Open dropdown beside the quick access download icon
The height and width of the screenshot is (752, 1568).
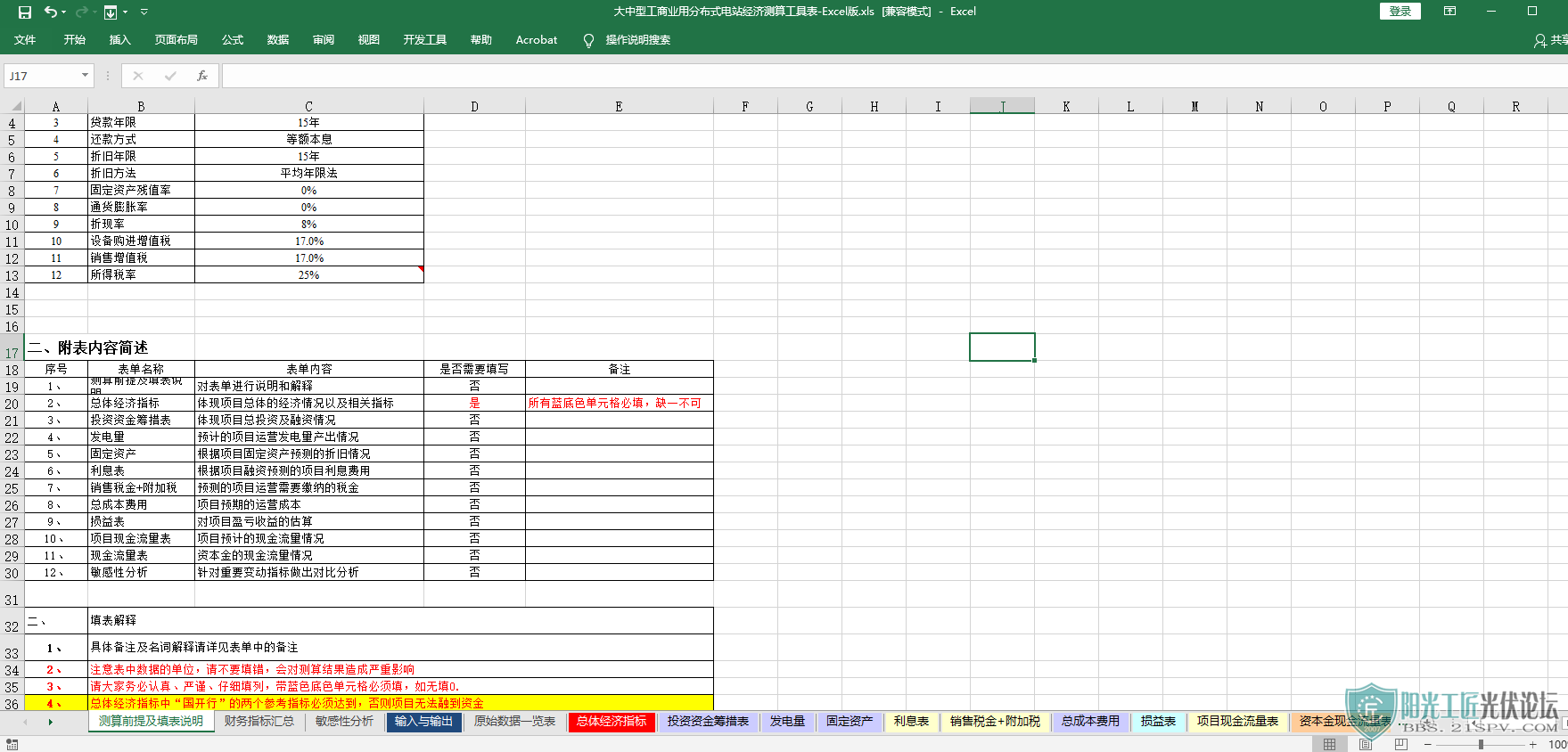point(126,12)
